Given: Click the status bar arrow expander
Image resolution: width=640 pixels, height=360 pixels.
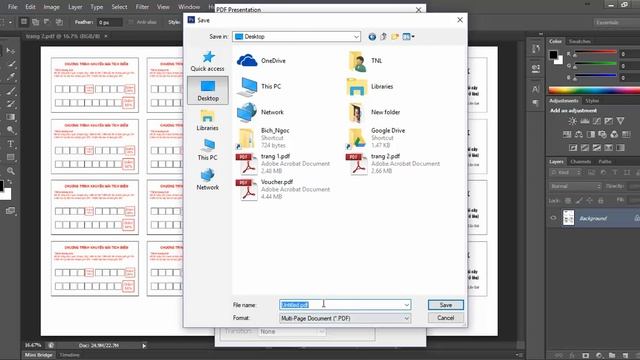Looking at the screenshot, I should pyautogui.click(x=144, y=346).
